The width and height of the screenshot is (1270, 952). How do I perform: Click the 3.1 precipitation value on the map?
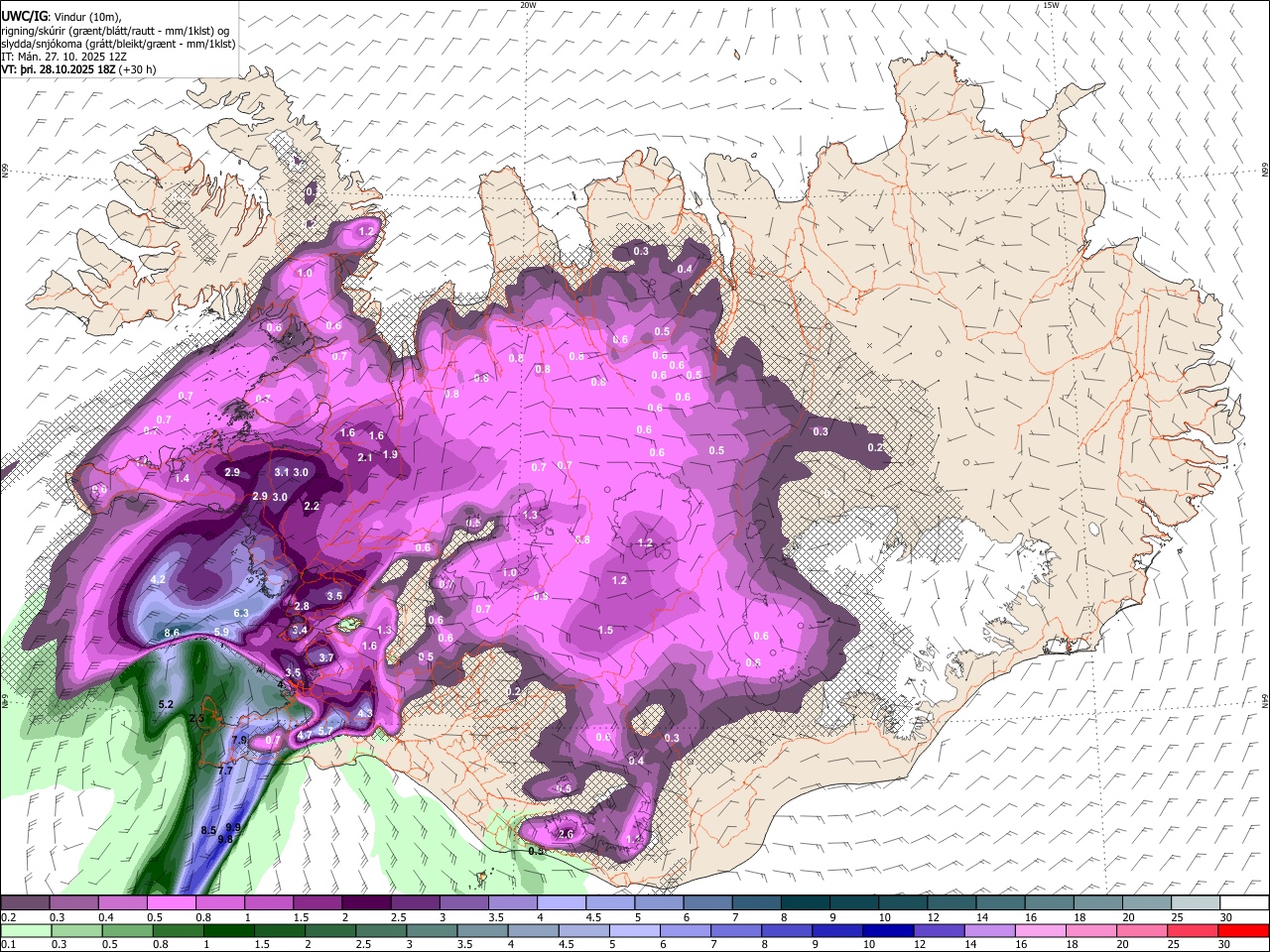[282, 472]
